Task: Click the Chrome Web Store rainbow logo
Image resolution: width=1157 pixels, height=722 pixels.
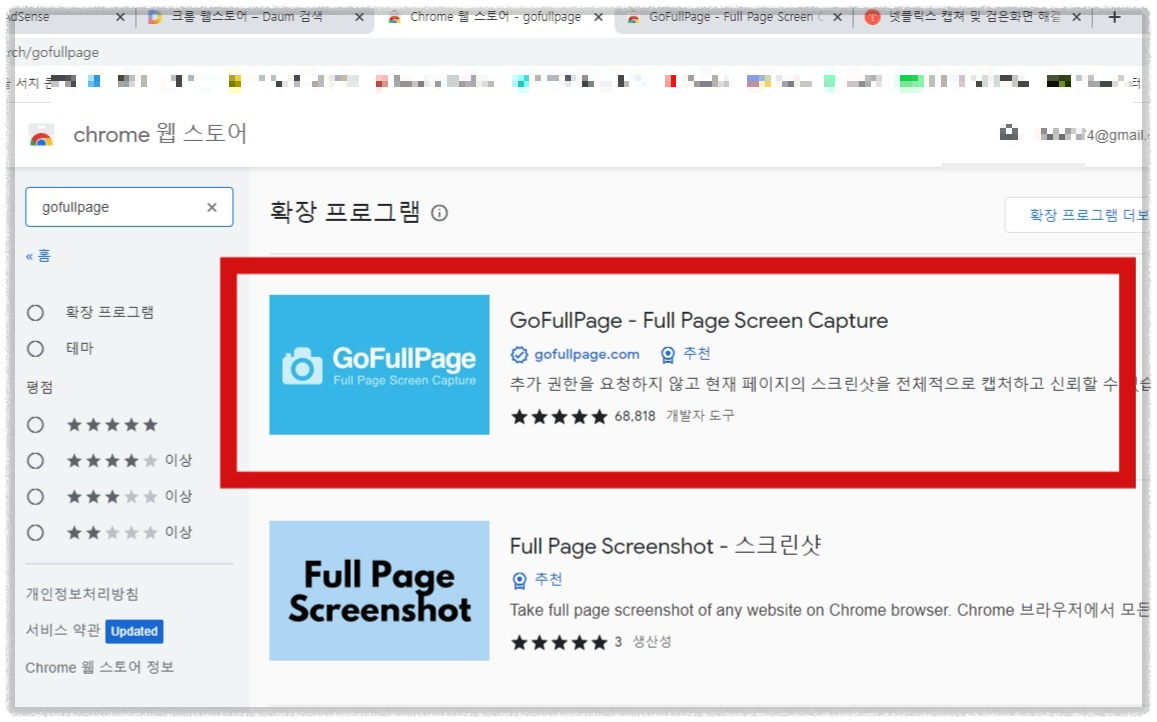Action: [41, 135]
